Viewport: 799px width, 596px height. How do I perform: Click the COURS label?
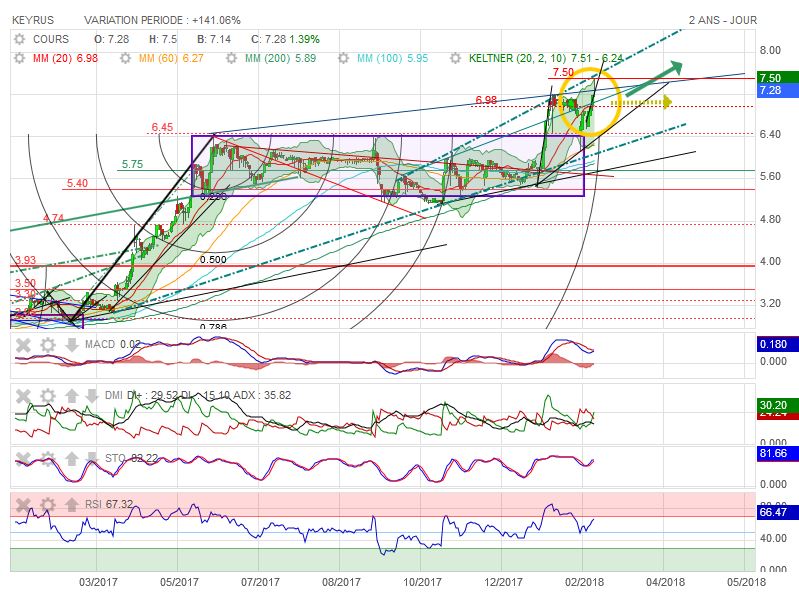click(50, 39)
